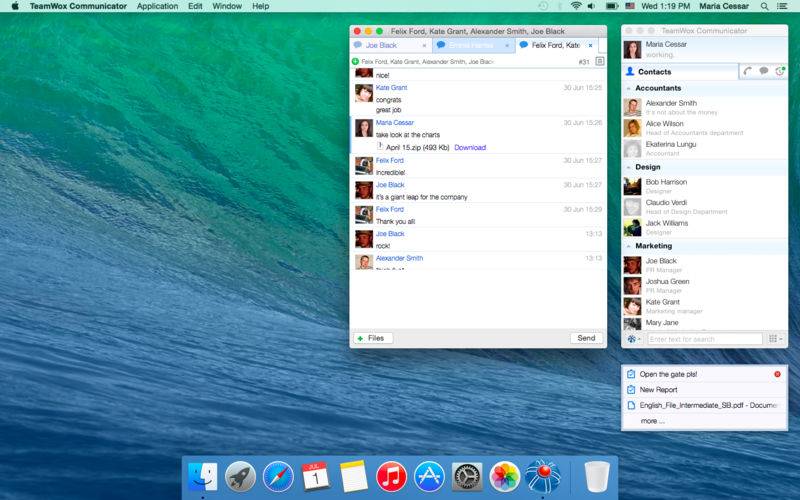Collapse the Design contact group
The height and width of the screenshot is (500, 800).
click(629, 167)
